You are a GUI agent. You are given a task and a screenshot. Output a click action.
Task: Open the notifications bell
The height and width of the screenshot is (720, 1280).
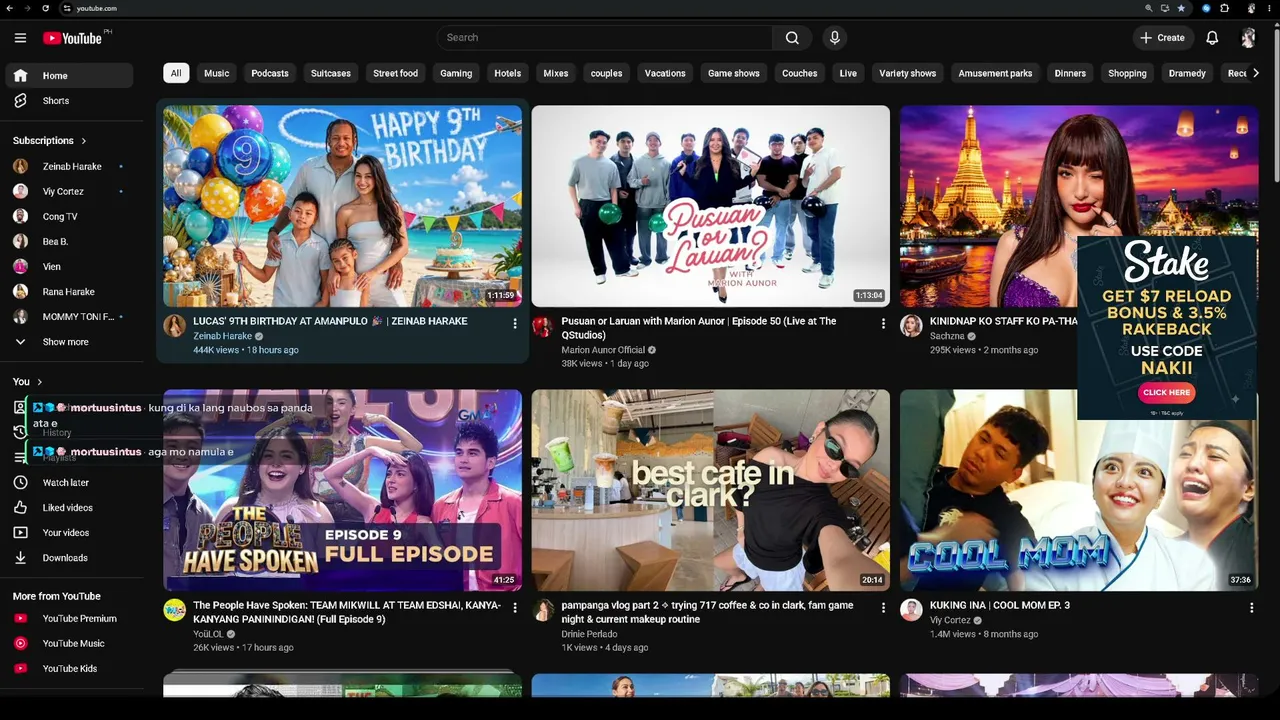[x=1212, y=38]
